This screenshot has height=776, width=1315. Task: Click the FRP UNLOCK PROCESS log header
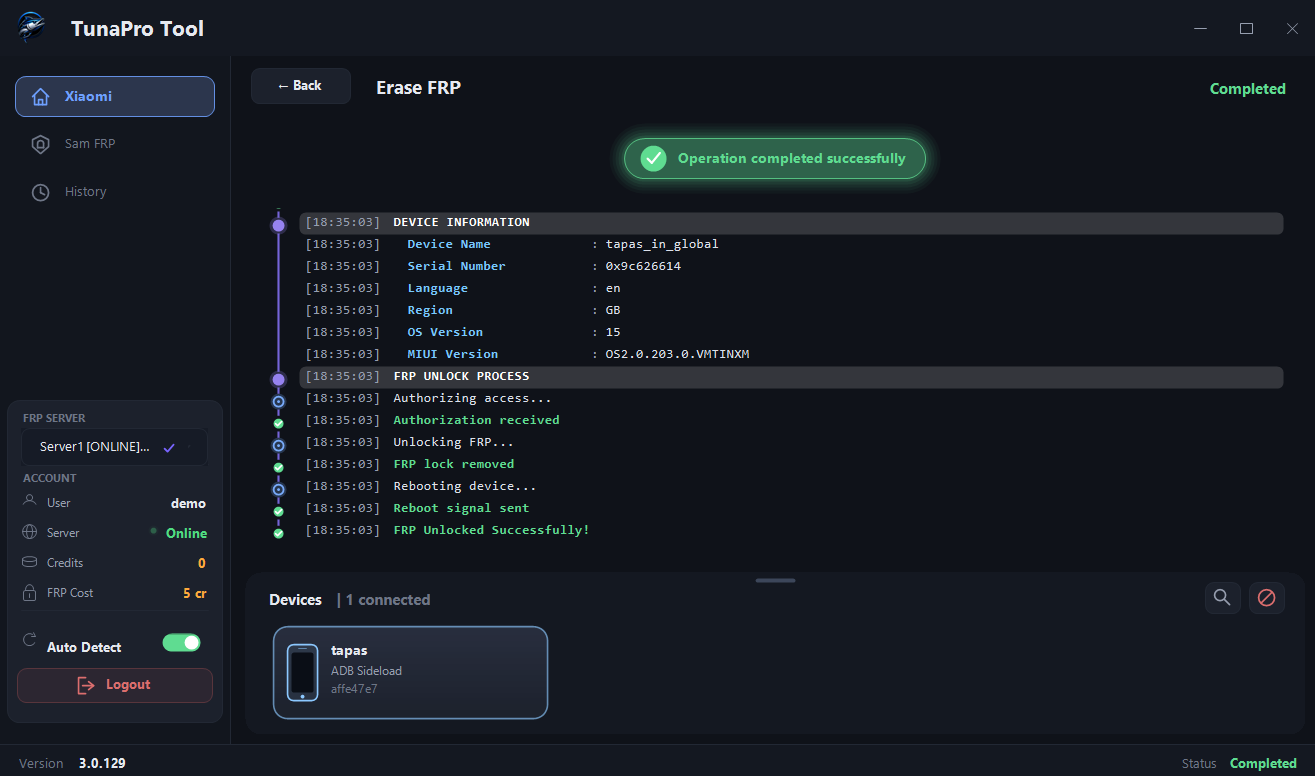coord(791,377)
